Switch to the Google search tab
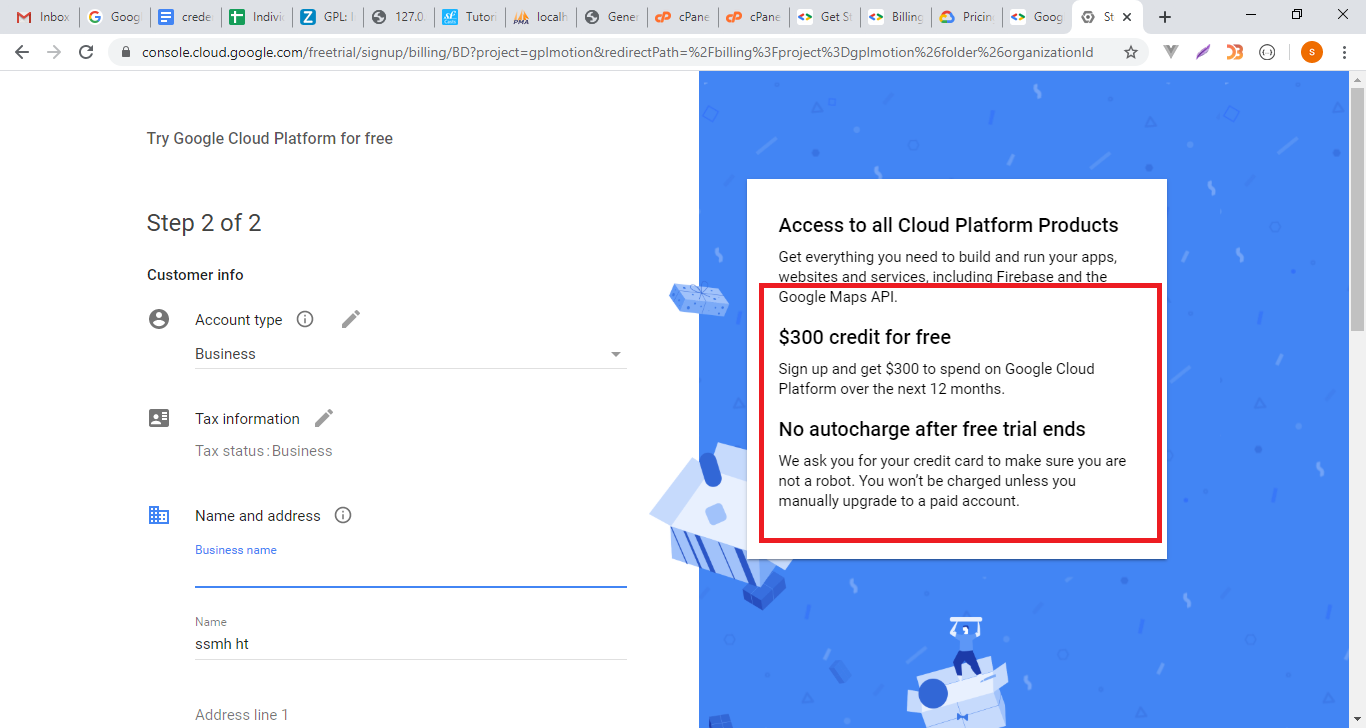1366x728 pixels. [113, 17]
